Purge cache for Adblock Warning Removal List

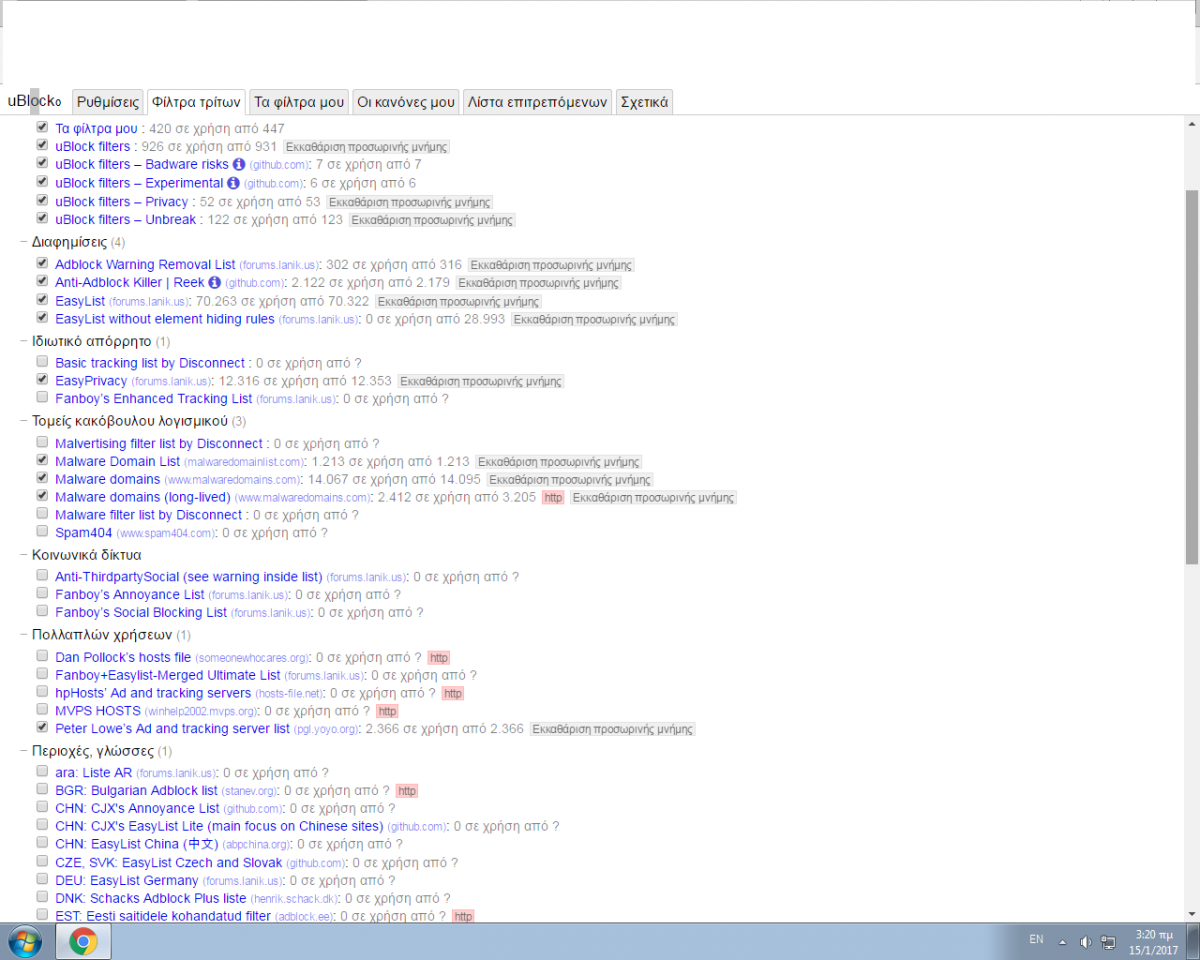tap(551, 265)
